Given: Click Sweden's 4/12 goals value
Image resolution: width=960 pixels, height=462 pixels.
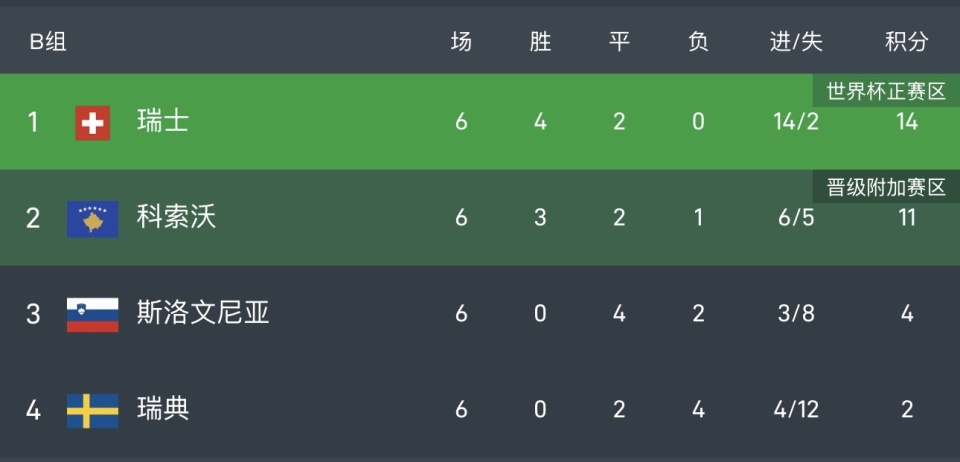Looking at the screenshot, I should click(x=796, y=409).
